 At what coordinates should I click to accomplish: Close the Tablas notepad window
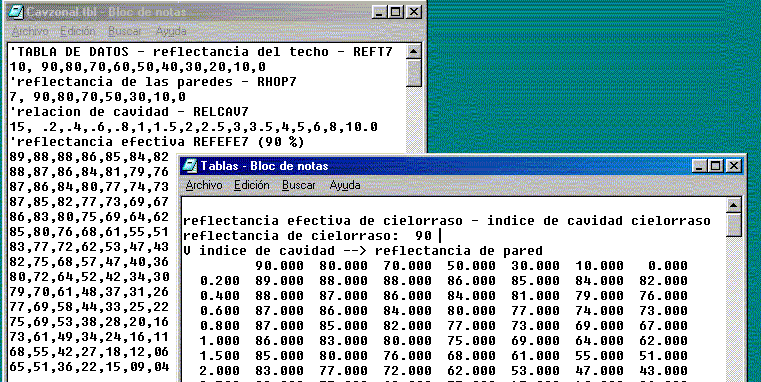click(x=733, y=166)
